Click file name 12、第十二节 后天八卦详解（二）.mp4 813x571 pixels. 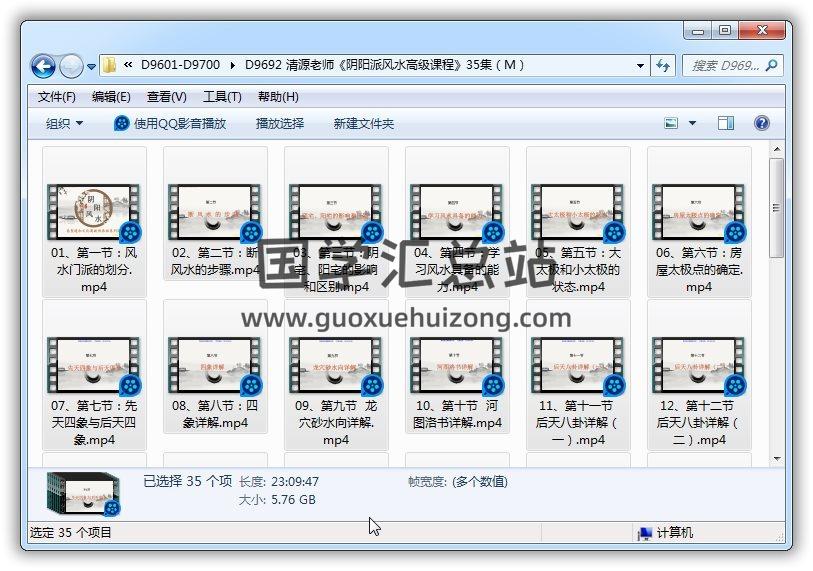coord(699,423)
